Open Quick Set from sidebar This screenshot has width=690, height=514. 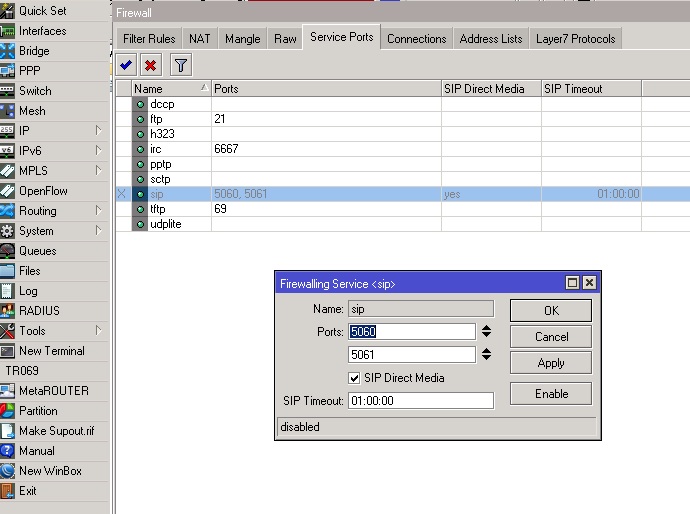[x=42, y=11]
